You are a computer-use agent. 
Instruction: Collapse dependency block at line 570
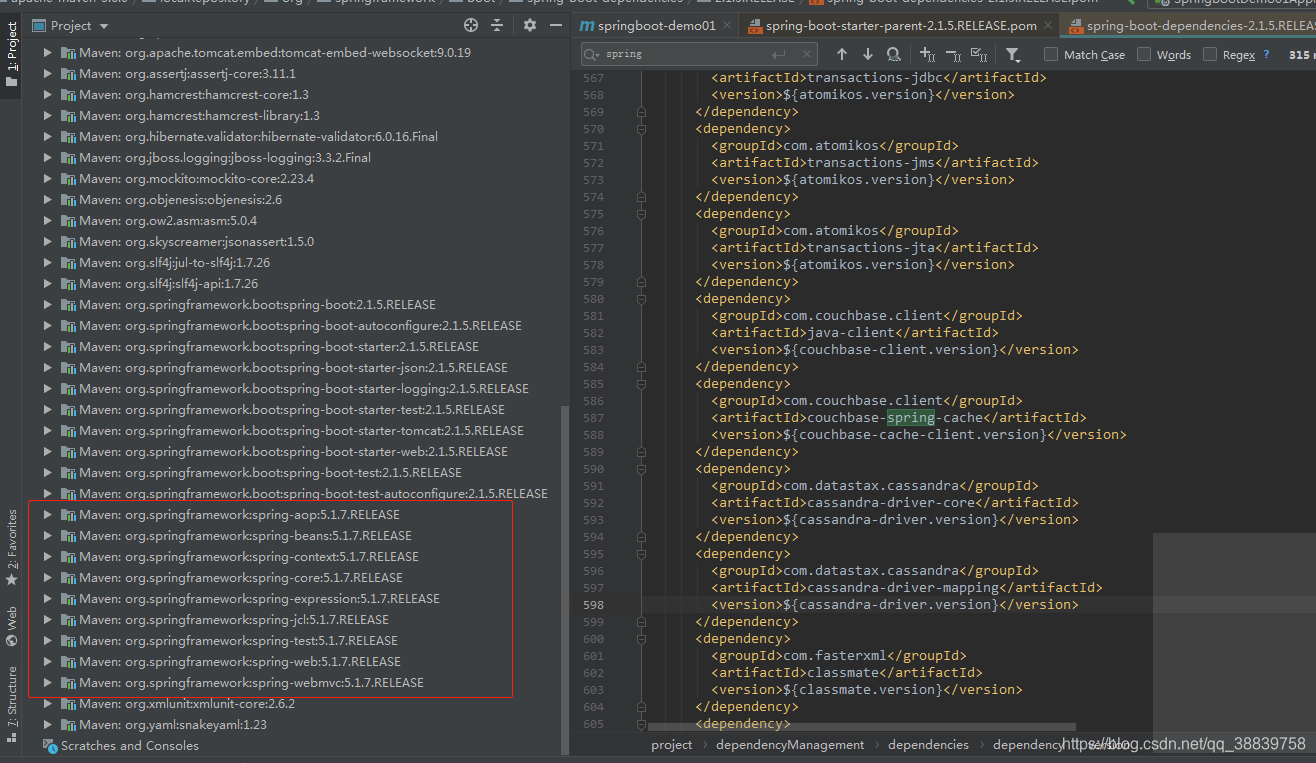641,129
